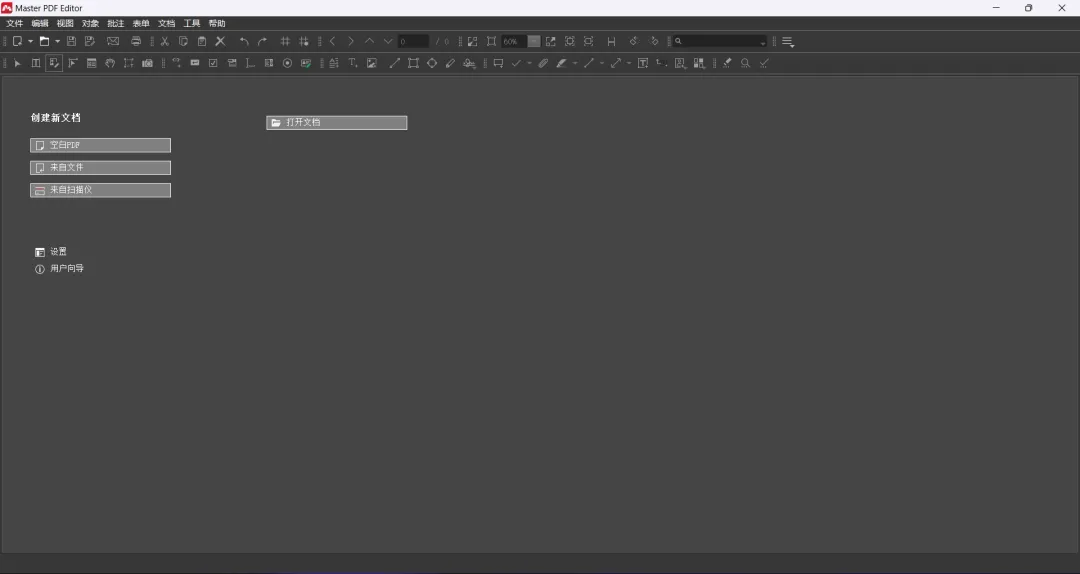Click the Cut scissors icon
The width and height of the screenshot is (1080, 574).
(x=165, y=41)
